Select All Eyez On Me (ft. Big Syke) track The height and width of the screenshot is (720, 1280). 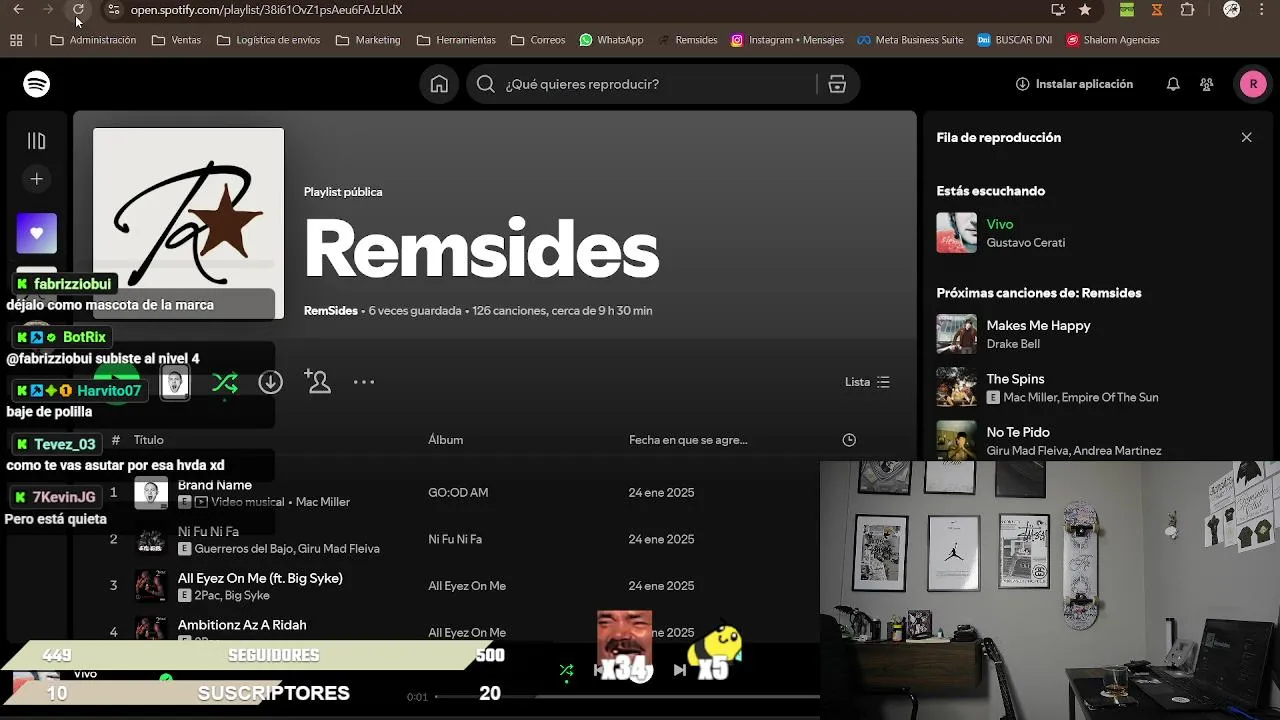pos(260,578)
